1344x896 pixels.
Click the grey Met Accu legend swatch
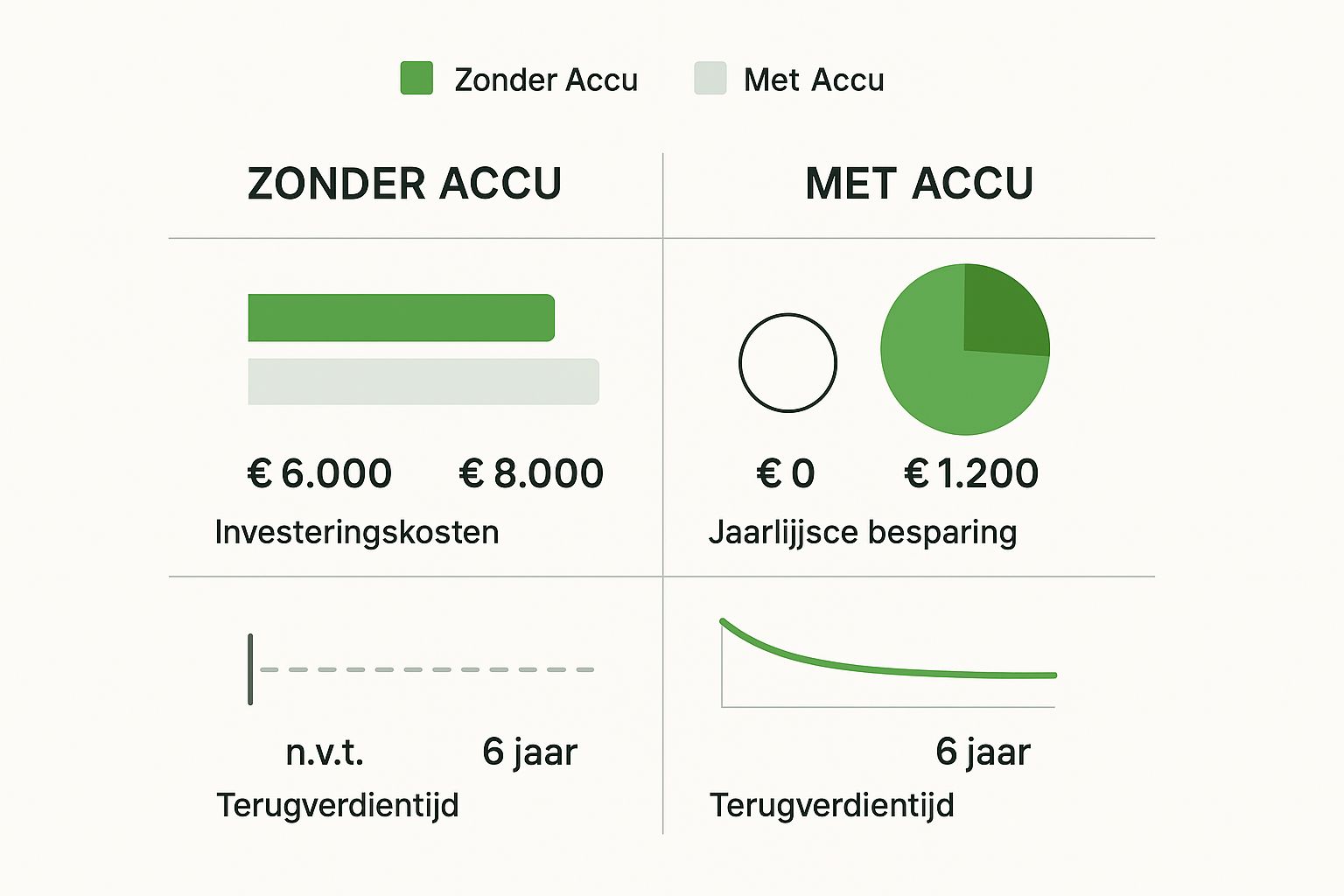point(710,78)
